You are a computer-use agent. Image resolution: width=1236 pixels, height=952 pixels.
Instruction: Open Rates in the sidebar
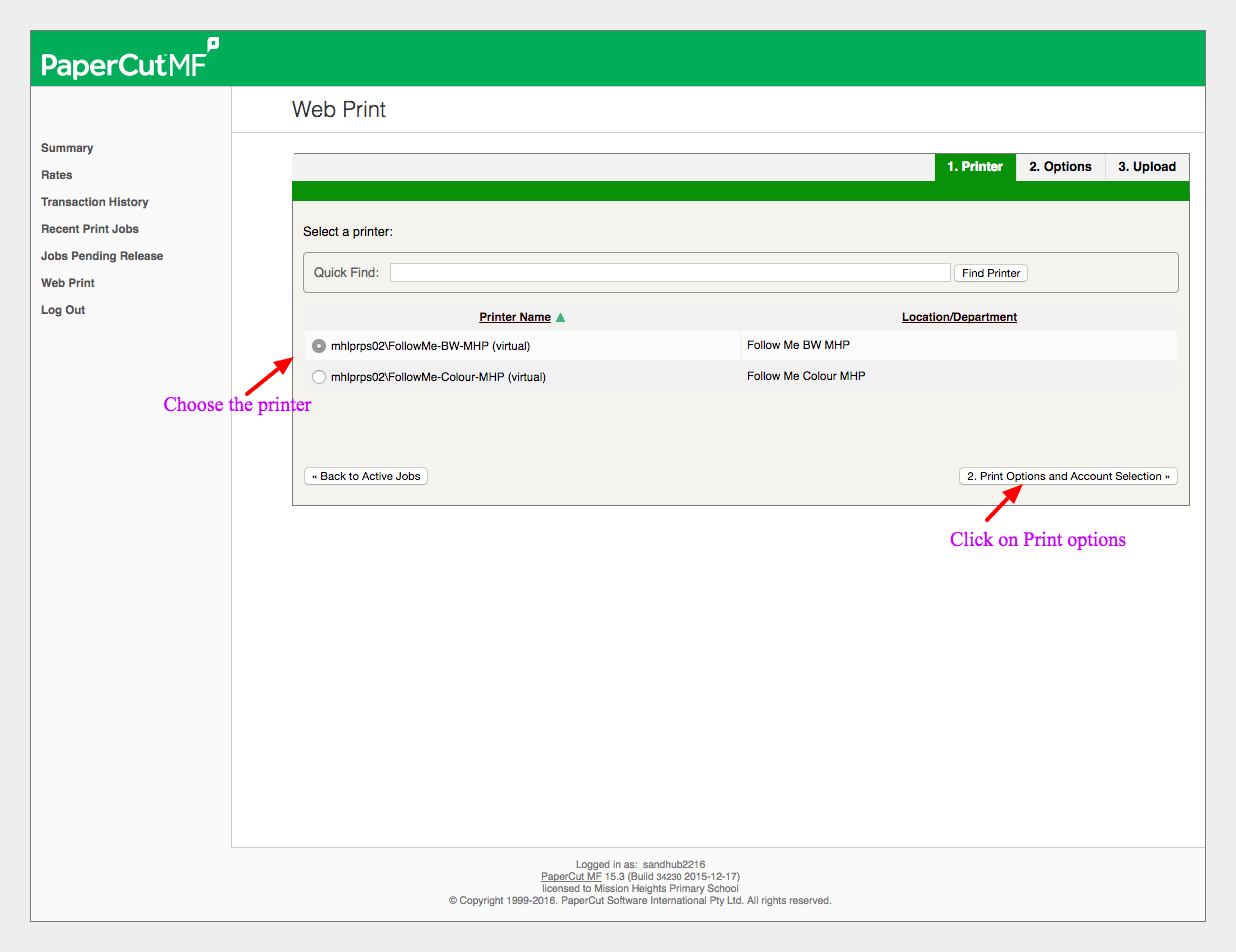click(57, 175)
